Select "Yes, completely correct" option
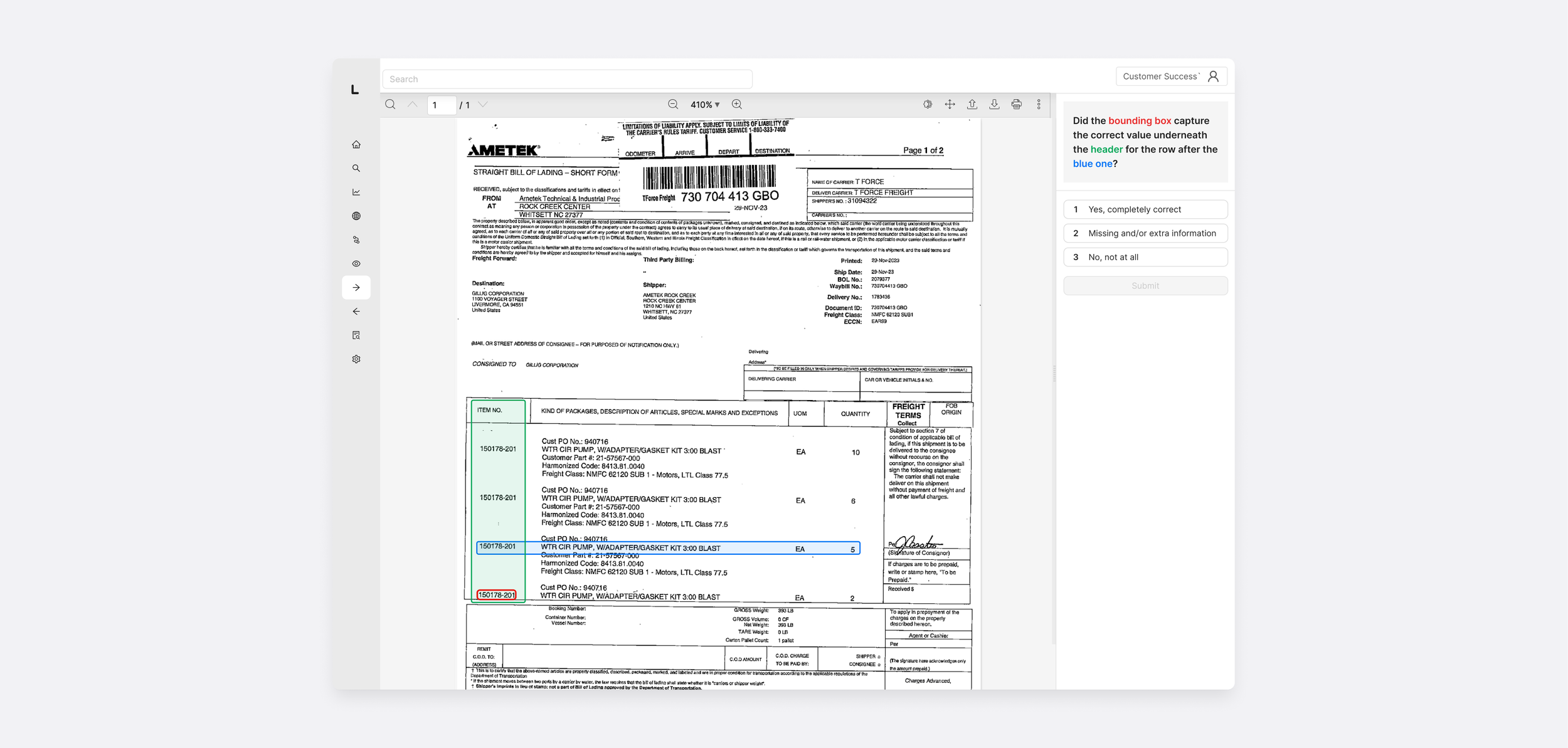 pyautogui.click(x=1145, y=209)
